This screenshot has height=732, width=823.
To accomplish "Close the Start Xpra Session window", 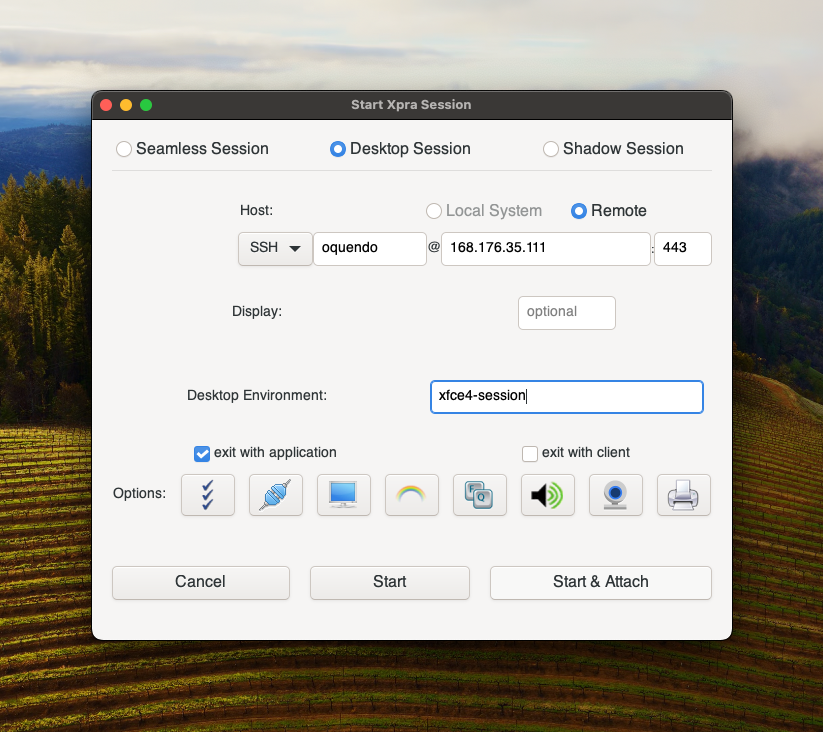I will (x=106, y=105).
